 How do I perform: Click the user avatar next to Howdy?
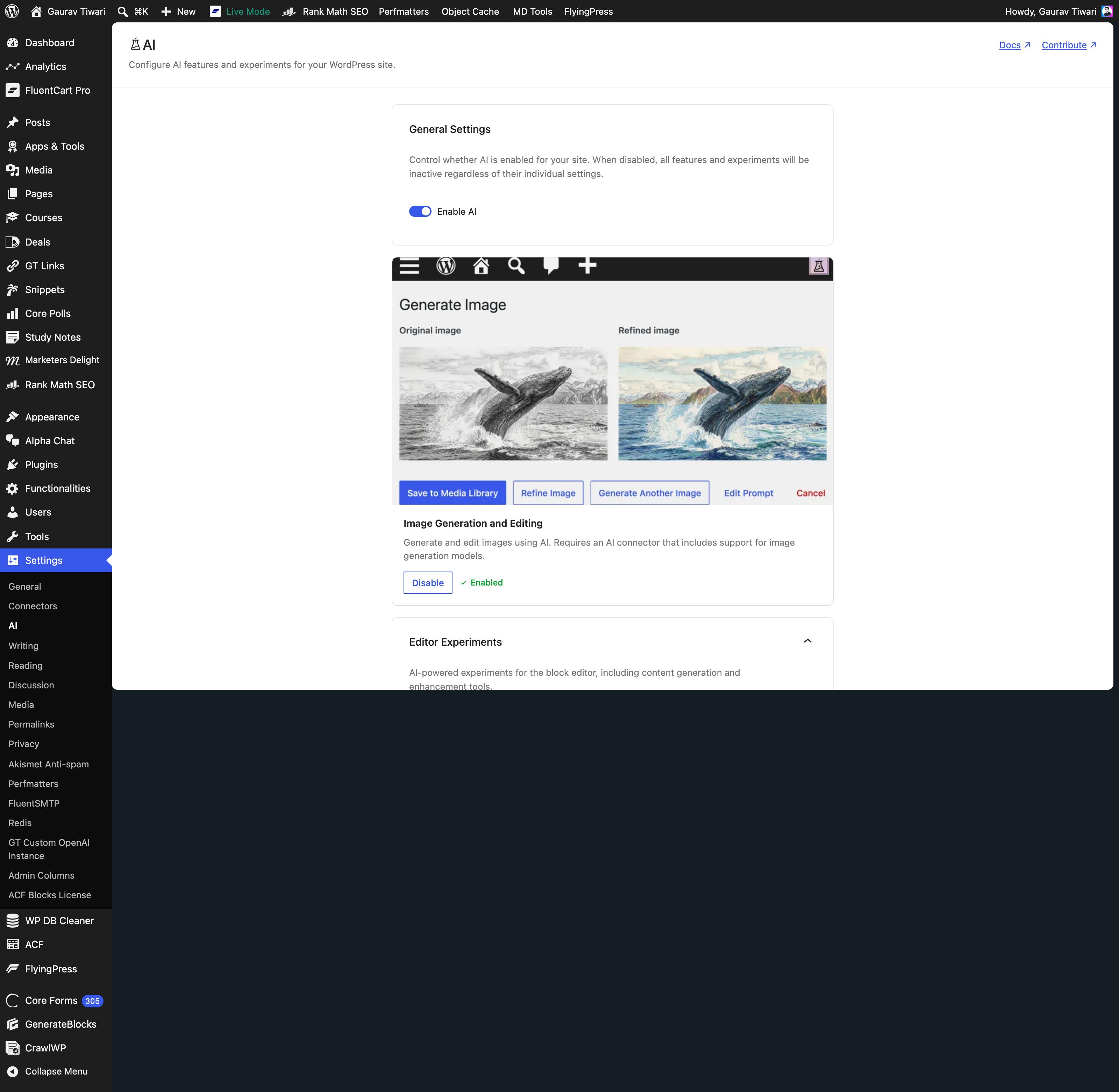1107,12
